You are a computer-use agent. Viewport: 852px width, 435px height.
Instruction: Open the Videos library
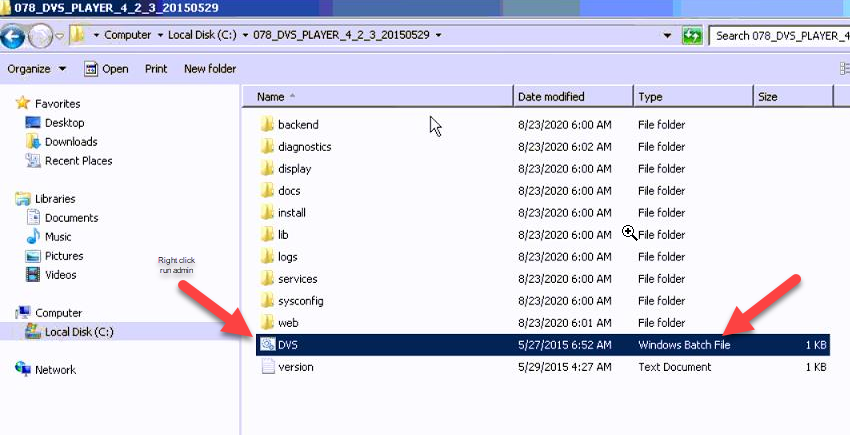pyautogui.click(x=60, y=275)
